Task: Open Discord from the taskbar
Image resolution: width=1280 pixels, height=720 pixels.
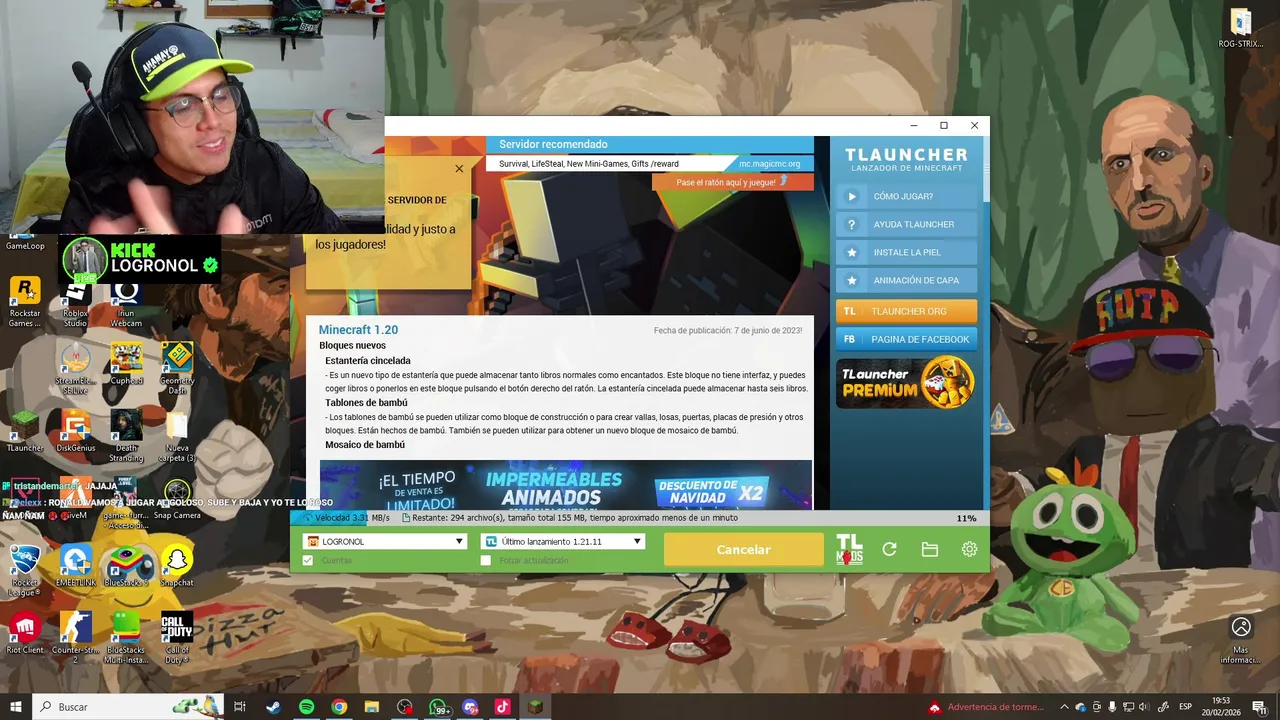Action: click(470, 707)
